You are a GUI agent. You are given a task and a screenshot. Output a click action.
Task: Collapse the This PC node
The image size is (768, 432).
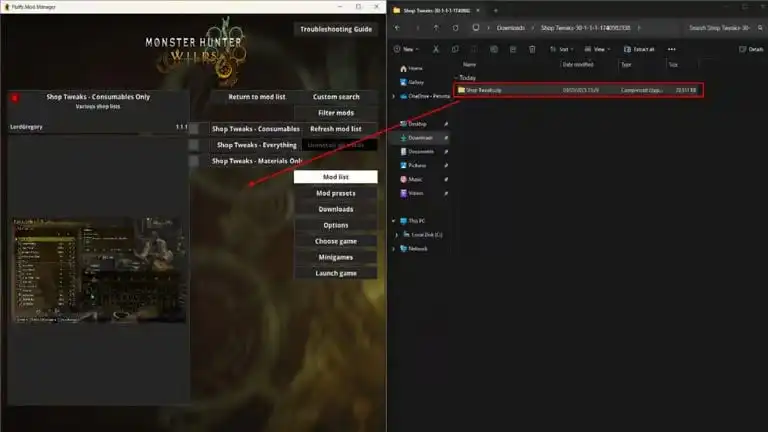(x=393, y=221)
